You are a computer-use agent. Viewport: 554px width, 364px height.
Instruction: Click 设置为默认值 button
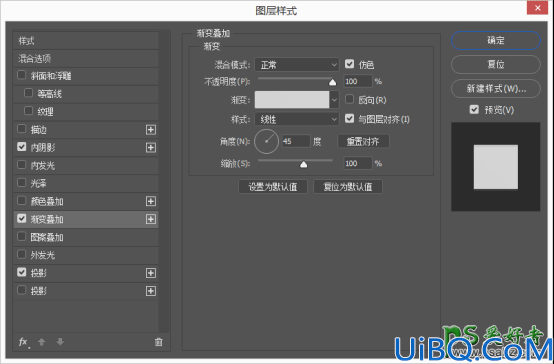[273, 187]
